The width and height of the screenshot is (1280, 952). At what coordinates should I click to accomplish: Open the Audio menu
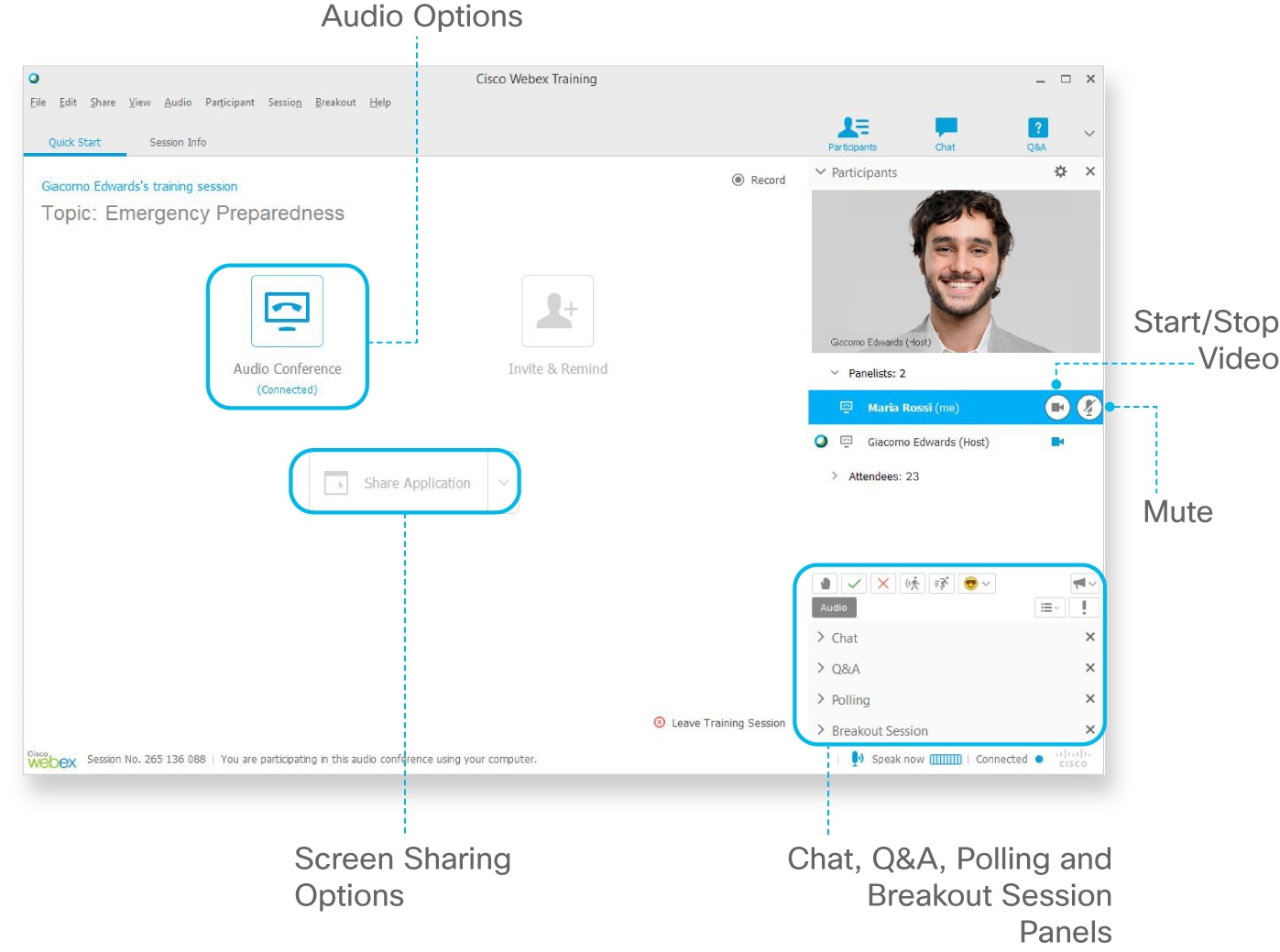[178, 103]
